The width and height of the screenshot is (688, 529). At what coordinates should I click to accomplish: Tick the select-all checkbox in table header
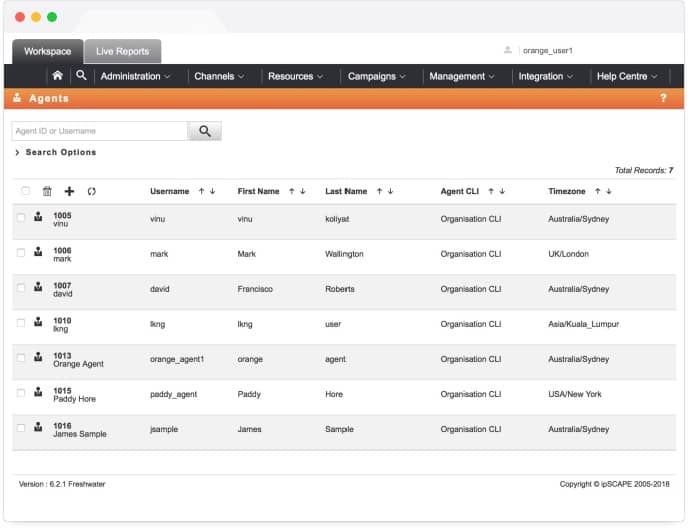(25, 191)
